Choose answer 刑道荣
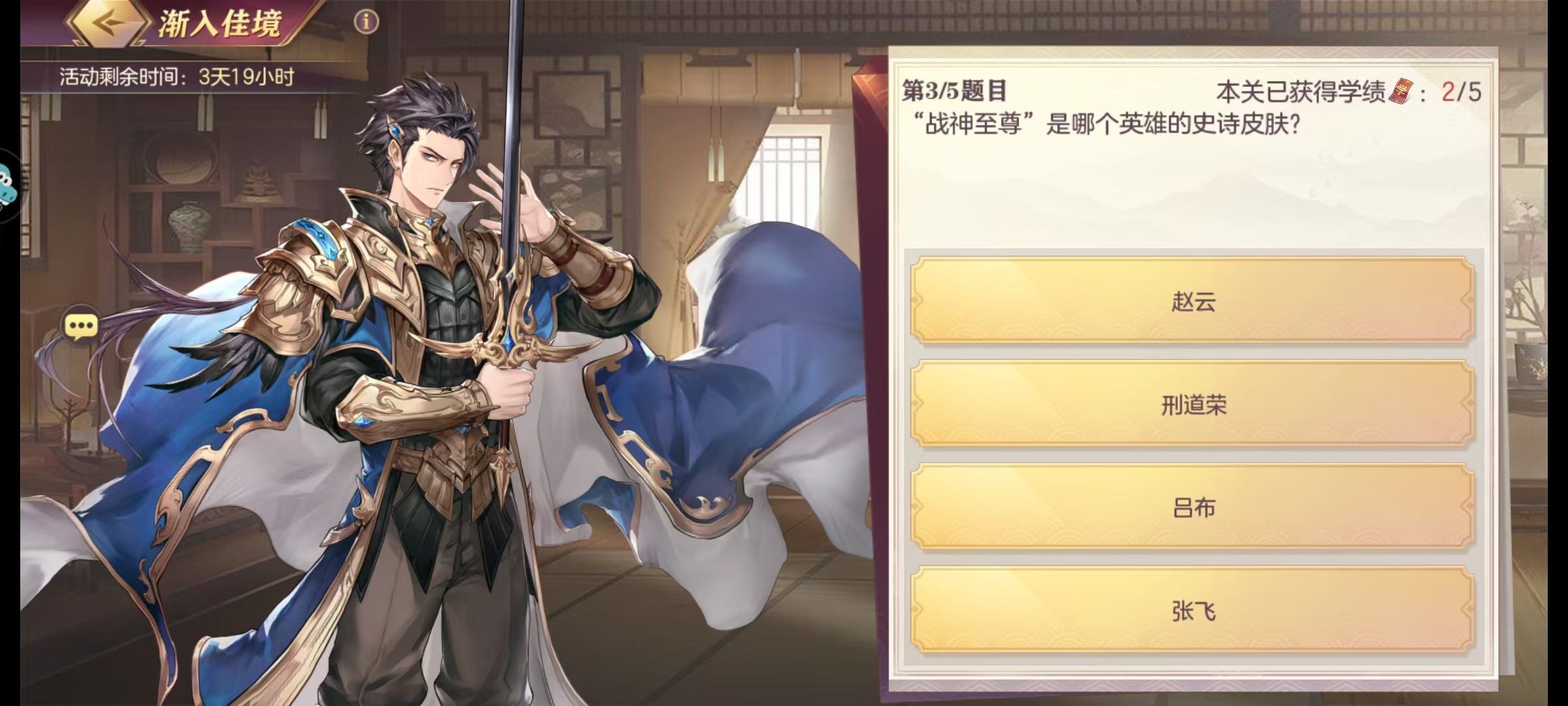 (x=1193, y=405)
